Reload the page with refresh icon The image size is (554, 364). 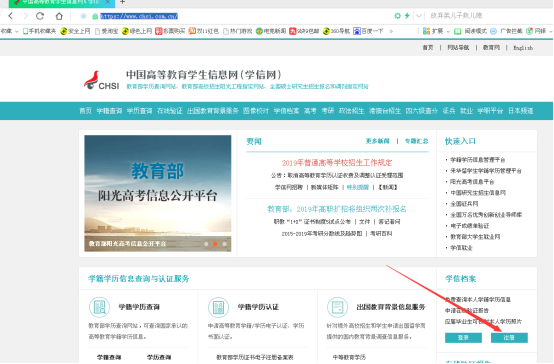pos(40,16)
